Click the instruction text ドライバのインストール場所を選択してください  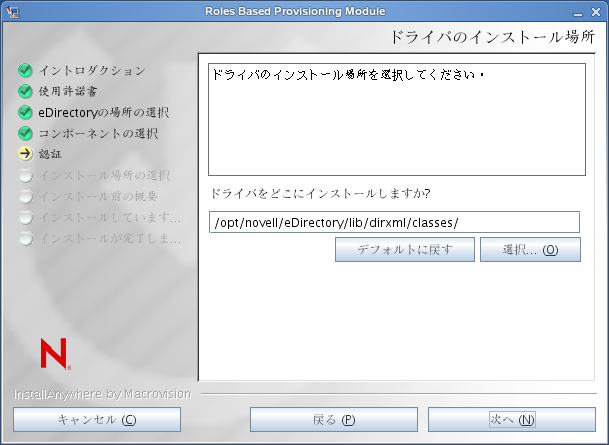coord(348,75)
